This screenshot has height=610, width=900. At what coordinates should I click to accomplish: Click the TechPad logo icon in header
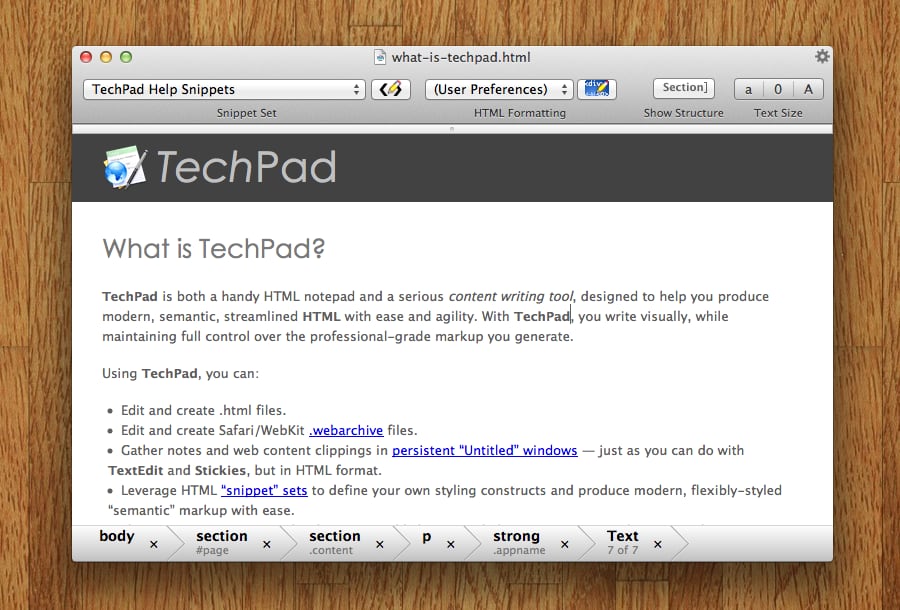tap(126, 168)
